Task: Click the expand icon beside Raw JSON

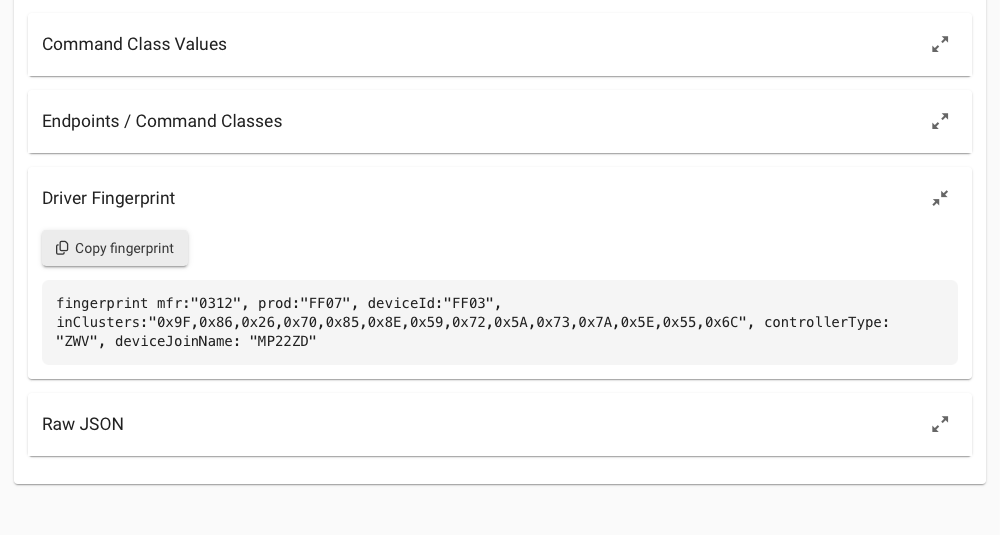Action: click(x=940, y=424)
